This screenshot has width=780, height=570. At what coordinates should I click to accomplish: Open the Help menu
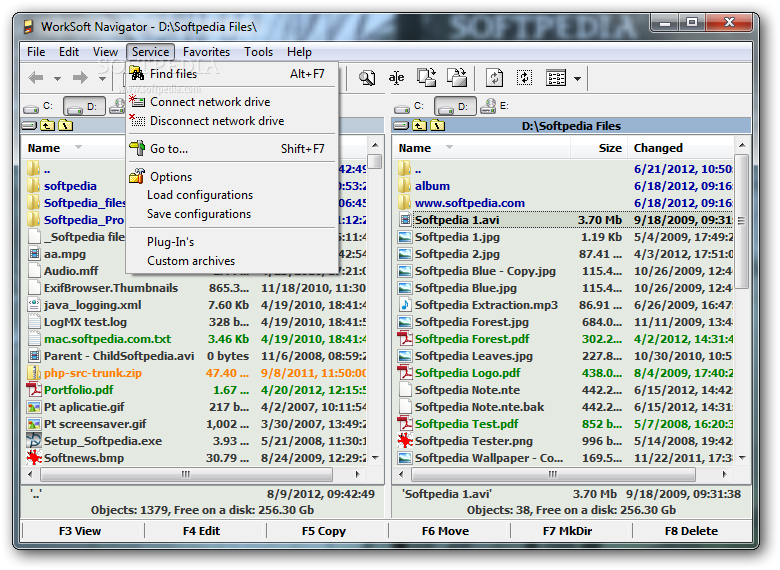pos(299,52)
